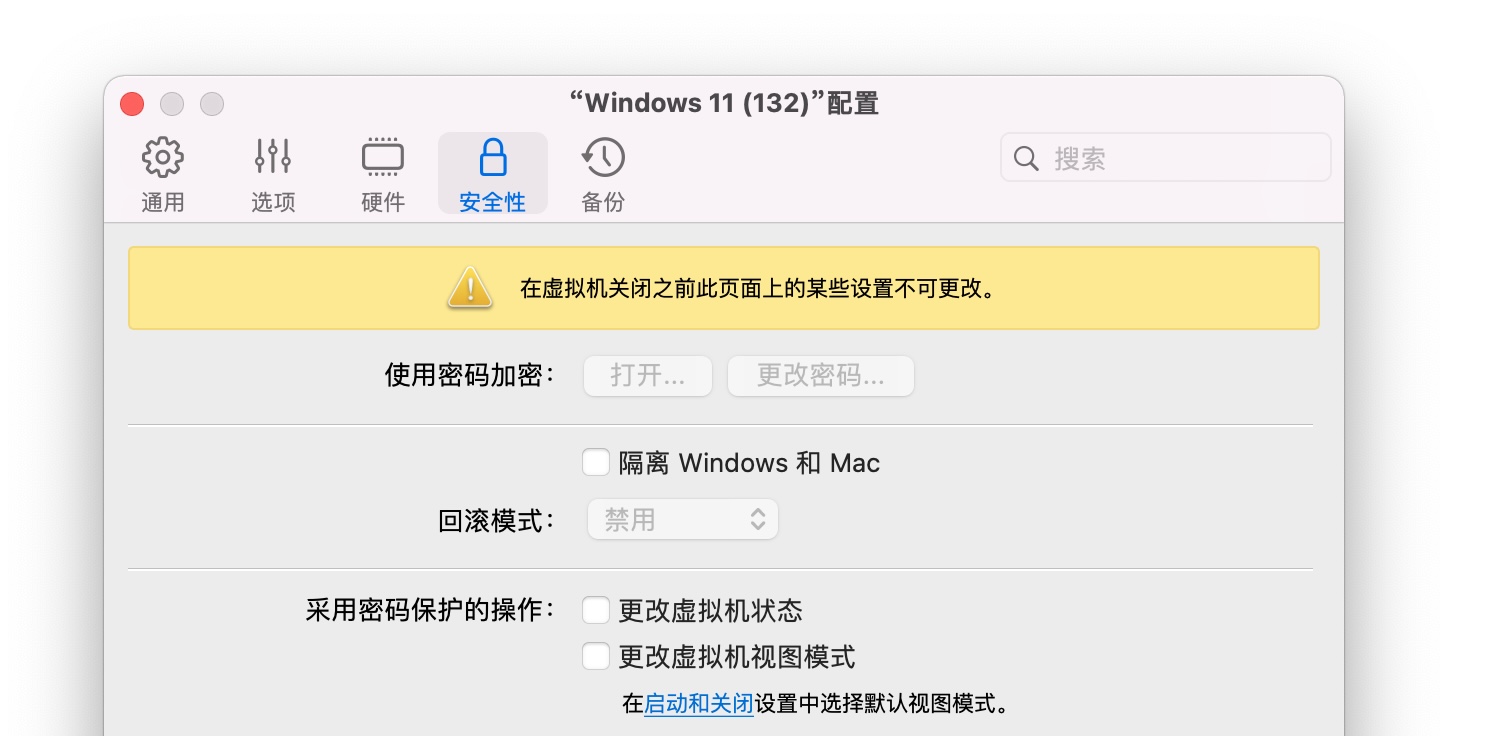Click the green zoom window button

pyautogui.click(x=212, y=104)
